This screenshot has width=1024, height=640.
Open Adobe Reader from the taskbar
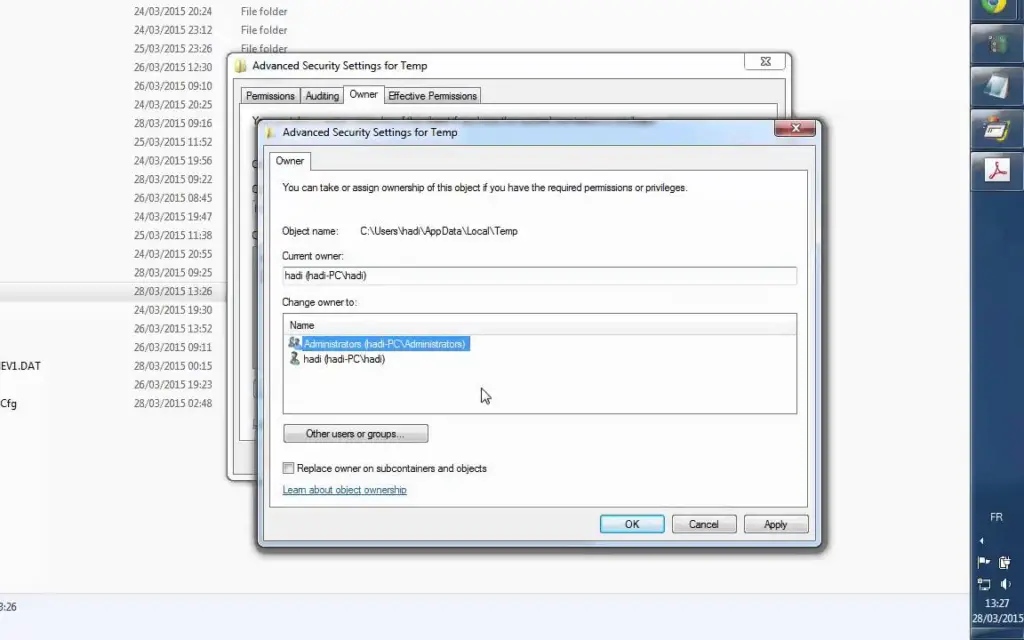tap(996, 170)
